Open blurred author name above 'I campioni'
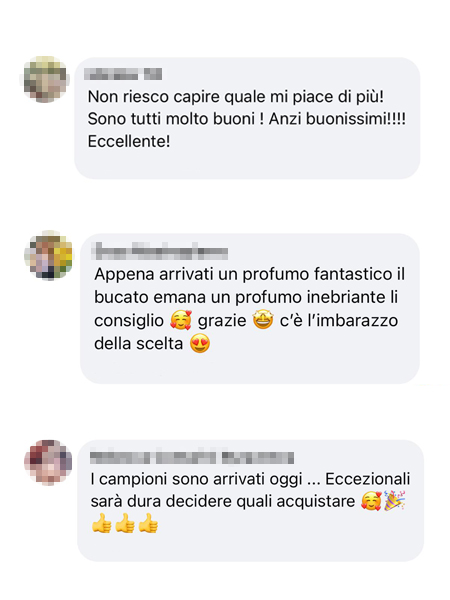 (192, 458)
